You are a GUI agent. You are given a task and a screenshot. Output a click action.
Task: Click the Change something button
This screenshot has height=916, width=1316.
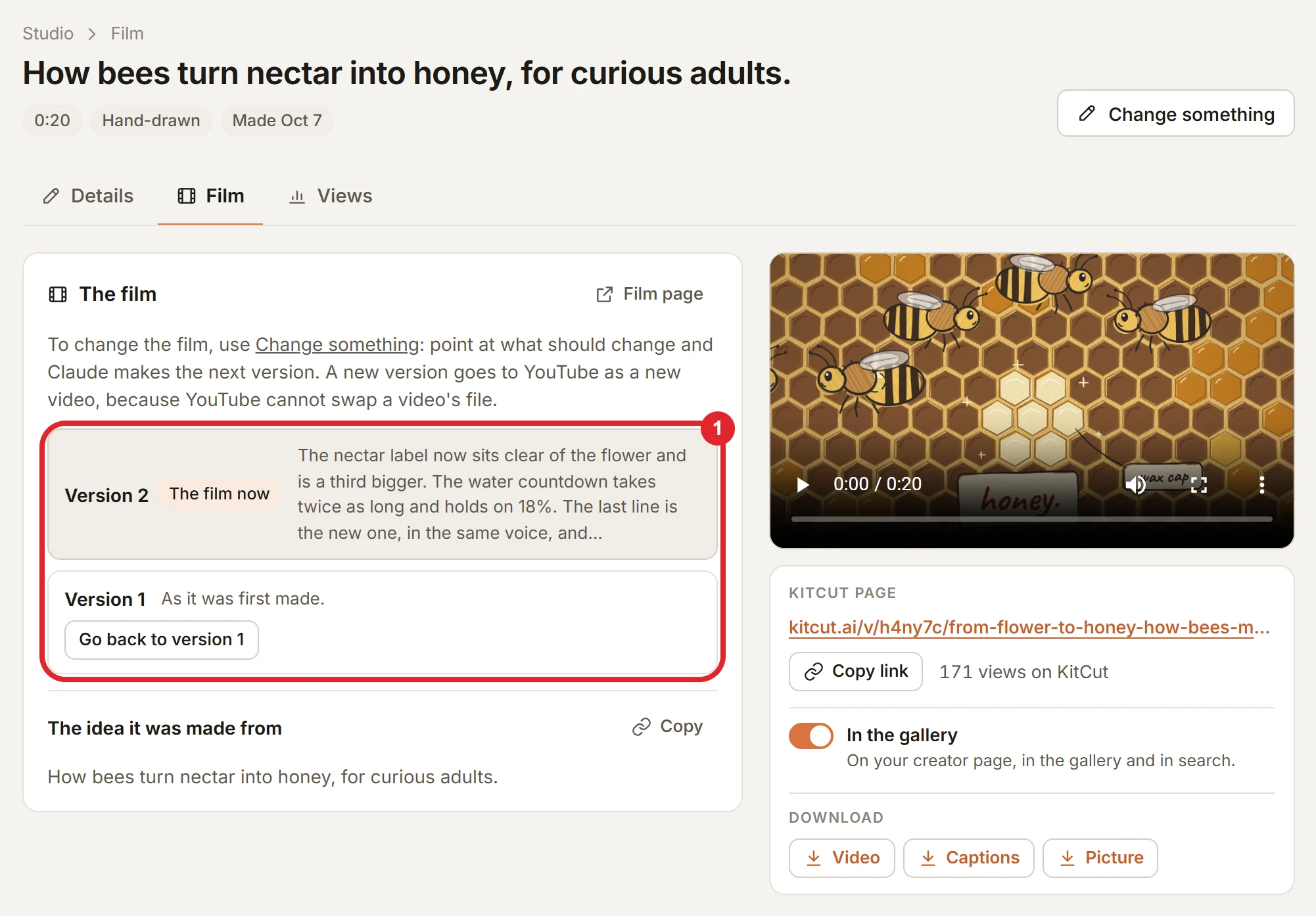click(1175, 114)
